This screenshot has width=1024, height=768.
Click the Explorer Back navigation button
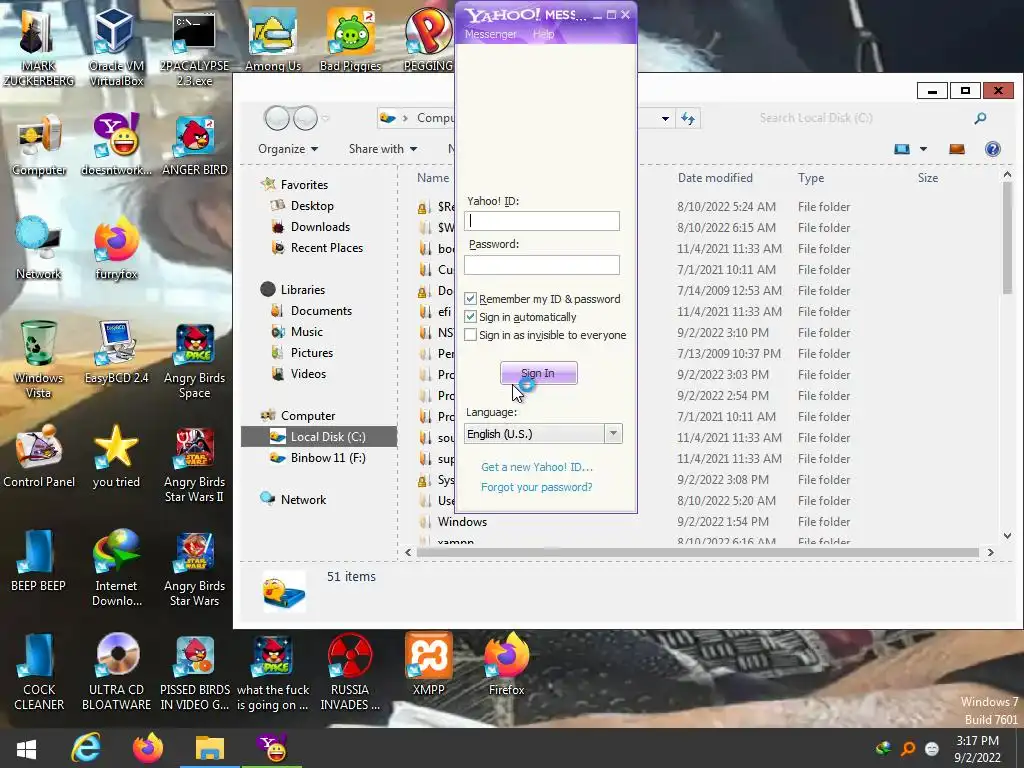(277, 118)
